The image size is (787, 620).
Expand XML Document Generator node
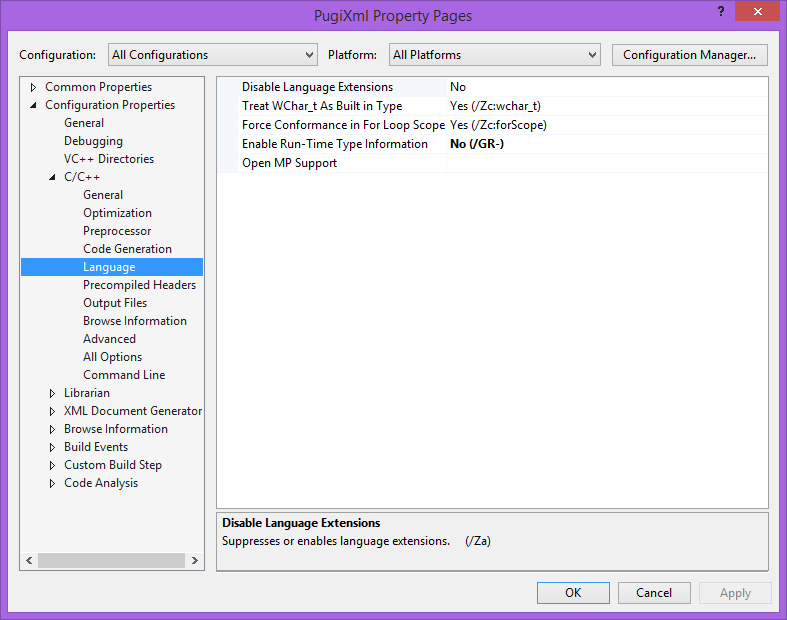click(x=52, y=411)
